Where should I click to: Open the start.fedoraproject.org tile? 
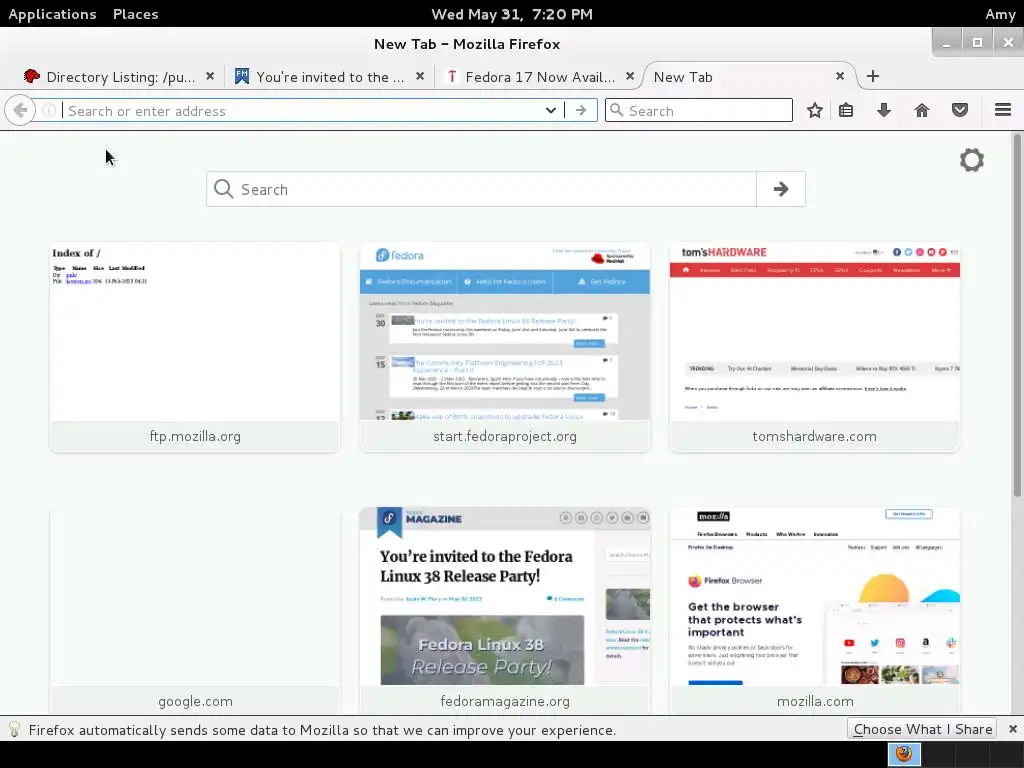pyautogui.click(x=505, y=347)
